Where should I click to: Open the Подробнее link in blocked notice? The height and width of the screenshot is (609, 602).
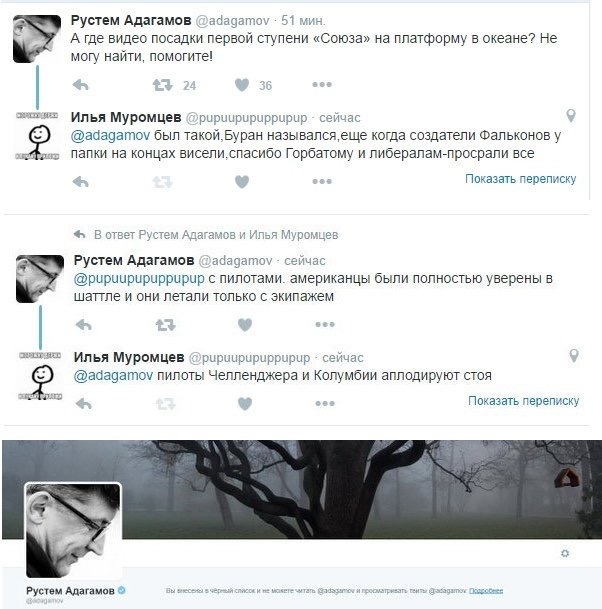tap(486, 591)
